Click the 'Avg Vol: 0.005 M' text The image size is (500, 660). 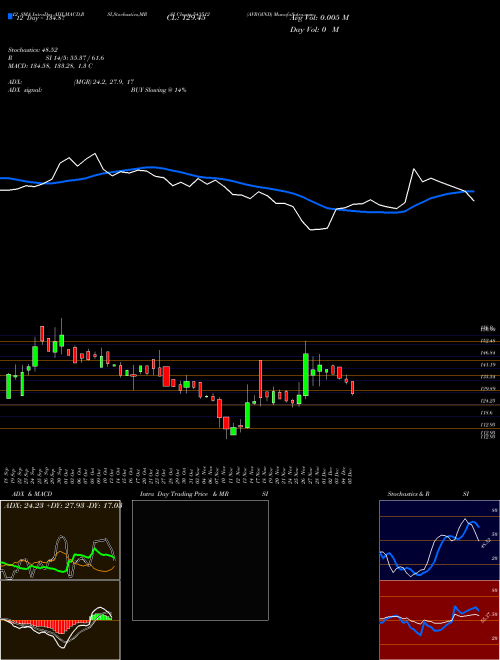(x=320, y=18)
